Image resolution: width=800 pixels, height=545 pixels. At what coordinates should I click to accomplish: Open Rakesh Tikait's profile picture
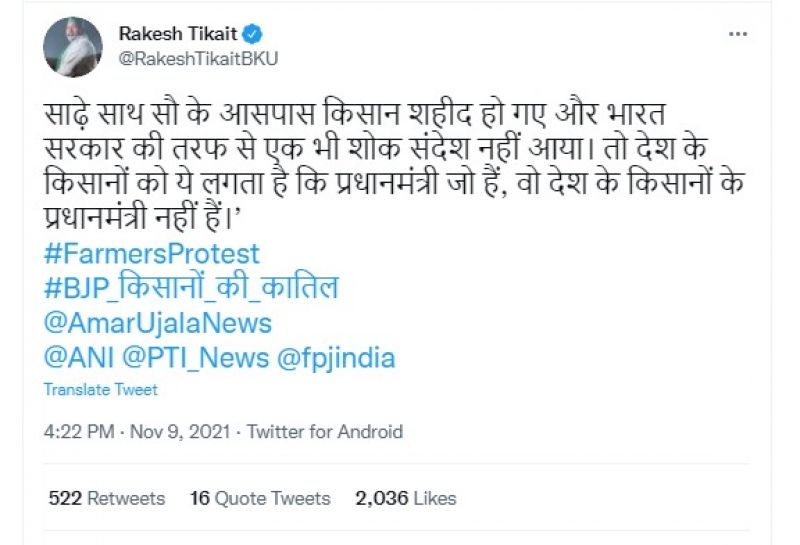click(72, 47)
